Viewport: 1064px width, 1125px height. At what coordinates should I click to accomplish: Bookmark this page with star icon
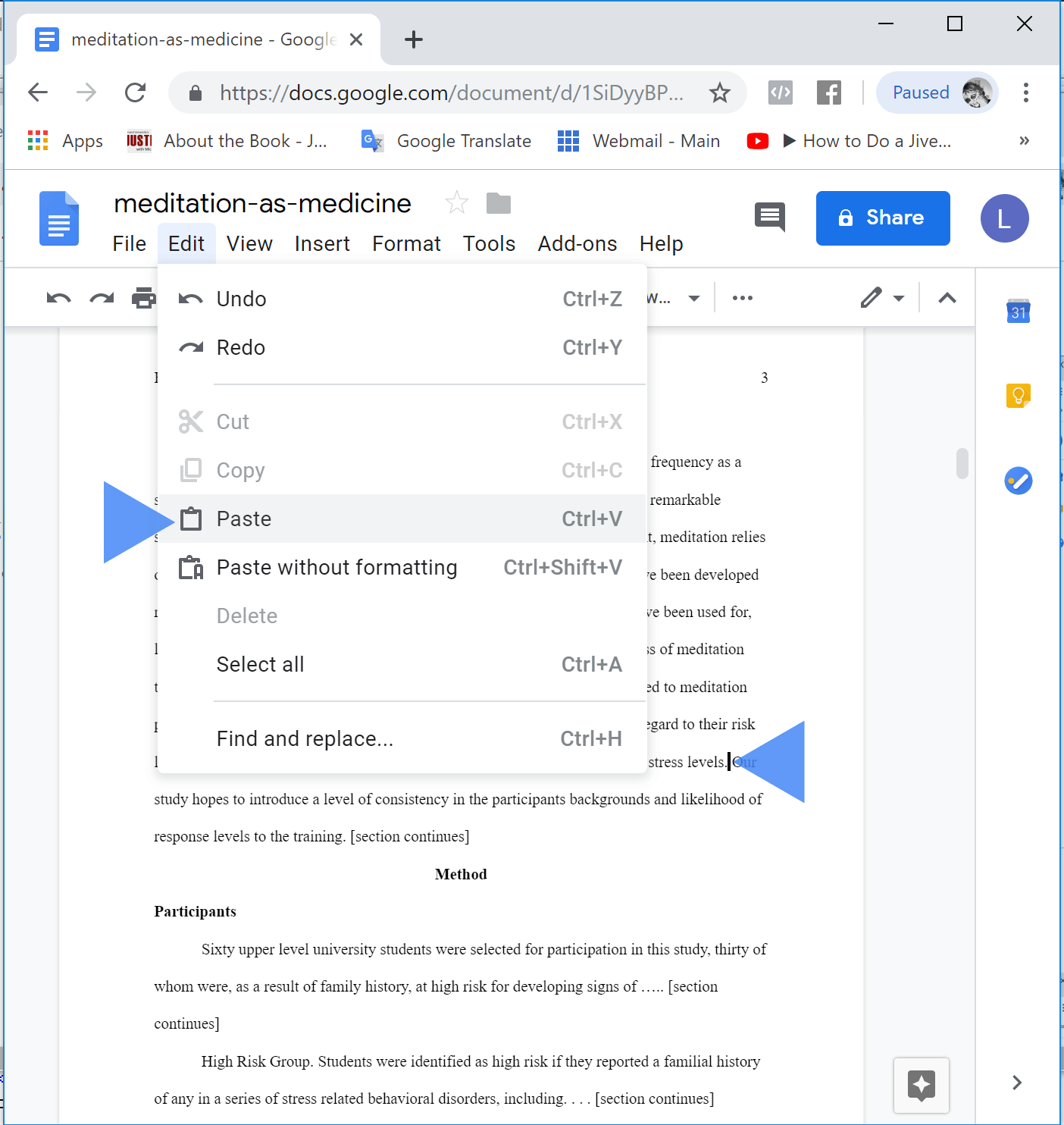pos(719,92)
